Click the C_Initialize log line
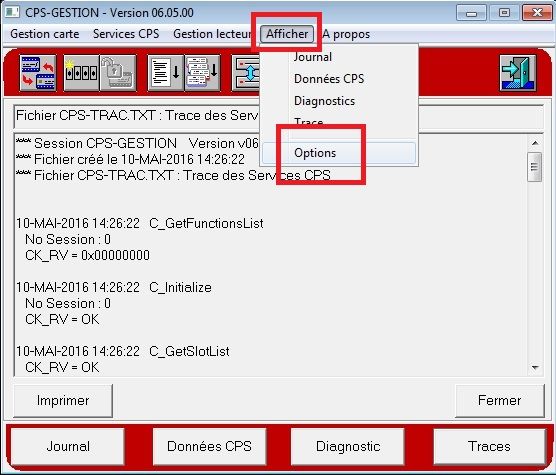 point(114,287)
